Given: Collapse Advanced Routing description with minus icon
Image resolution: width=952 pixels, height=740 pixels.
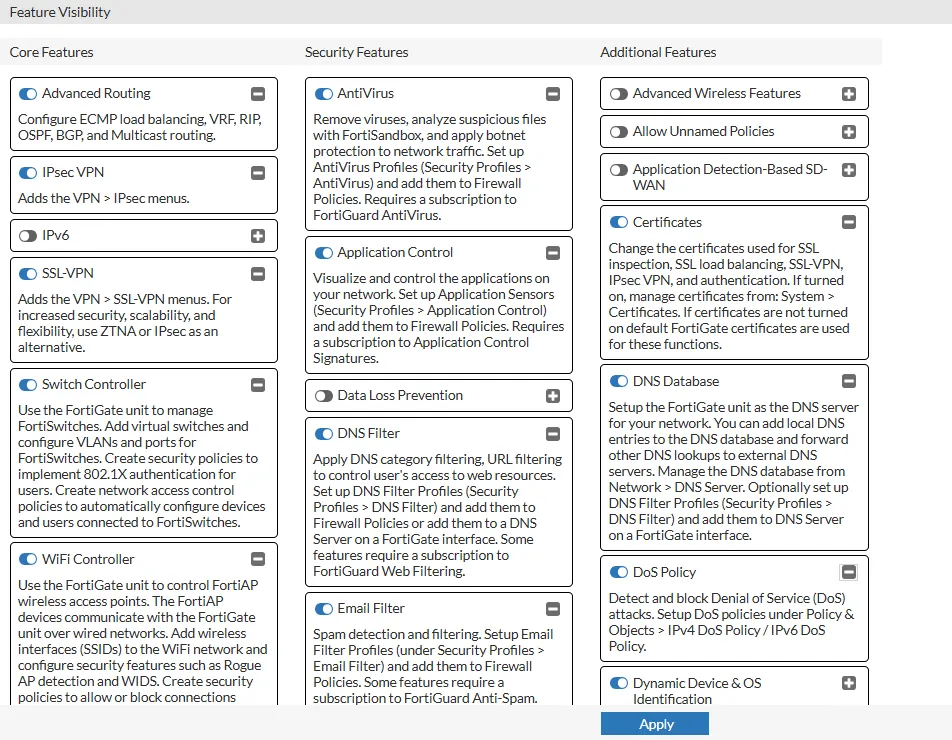Looking at the screenshot, I should point(258,94).
